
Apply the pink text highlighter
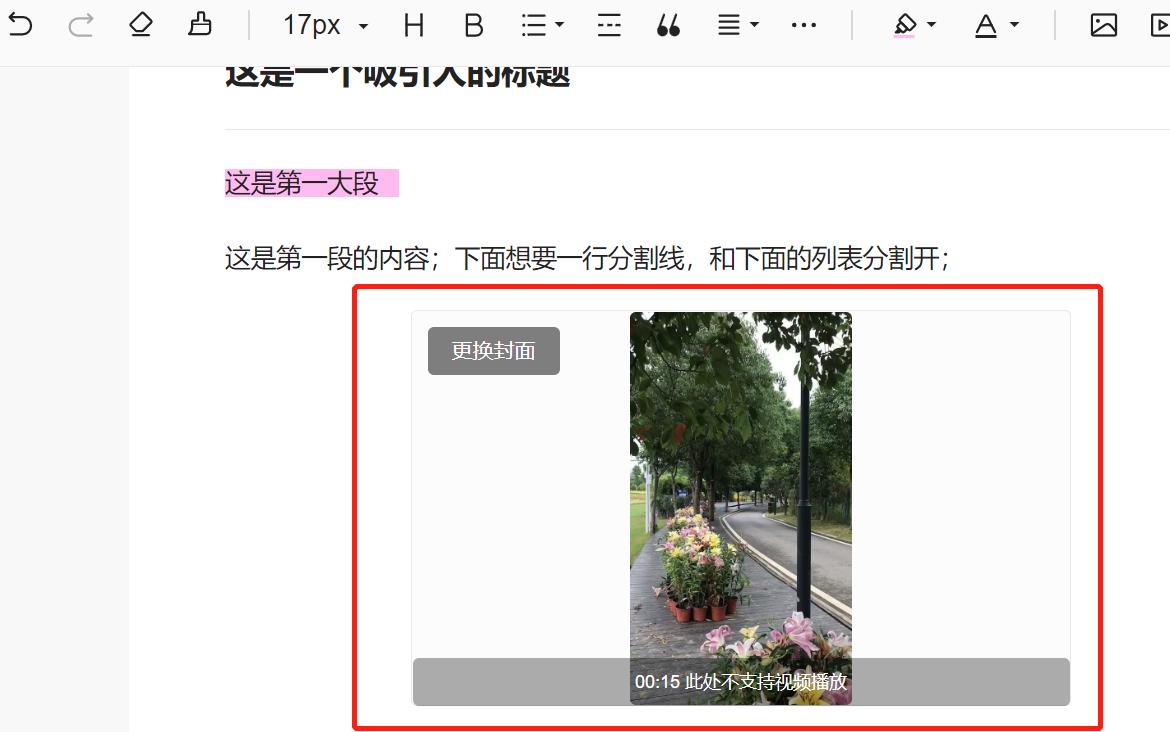coord(906,25)
